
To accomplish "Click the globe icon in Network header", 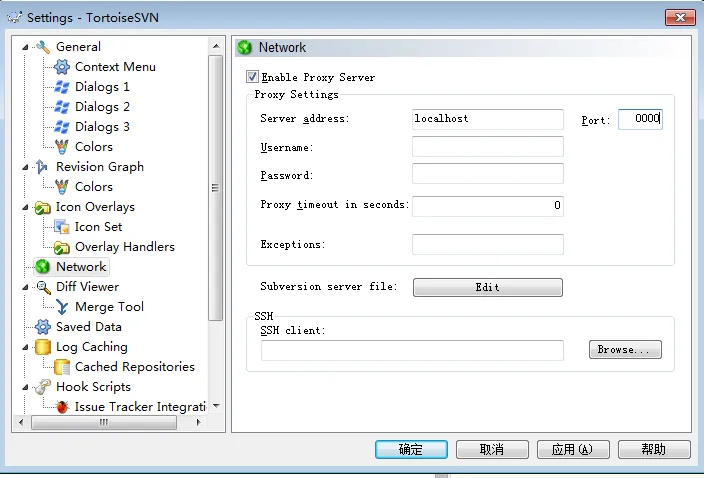I will (245, 47).
